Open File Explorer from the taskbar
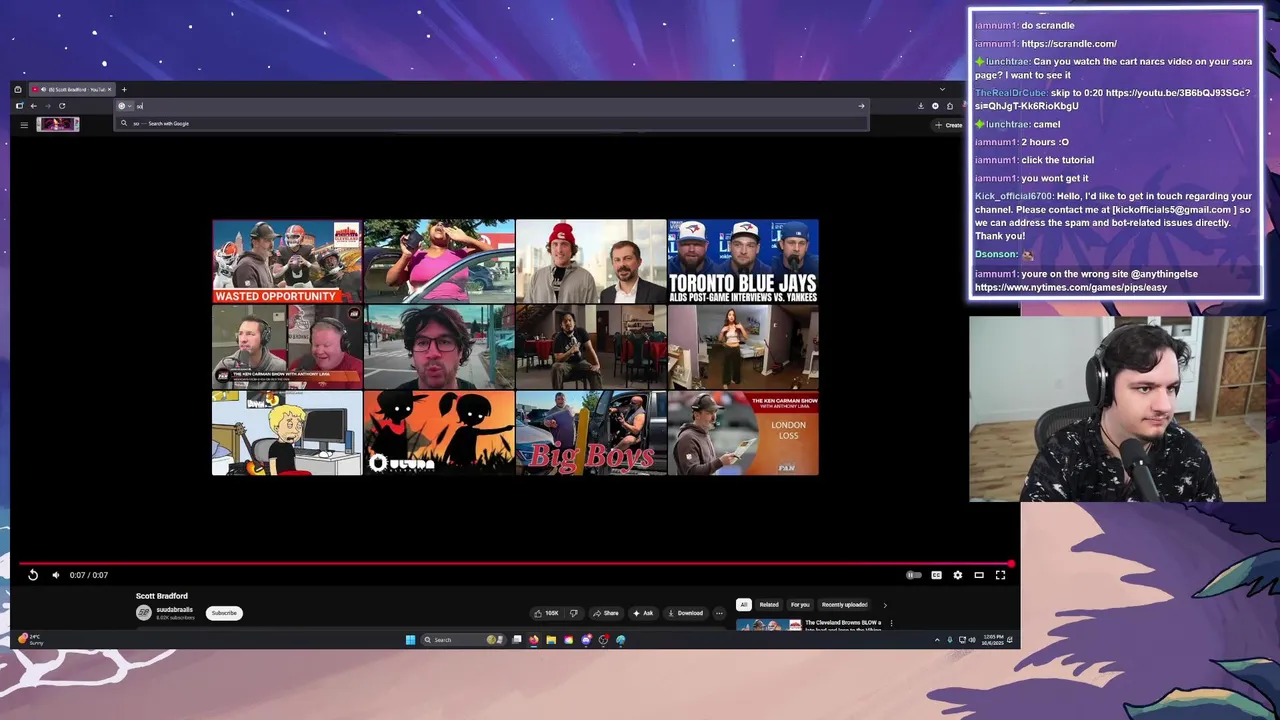Screen dimensions: 1280x720 click(x=551, y=640)
